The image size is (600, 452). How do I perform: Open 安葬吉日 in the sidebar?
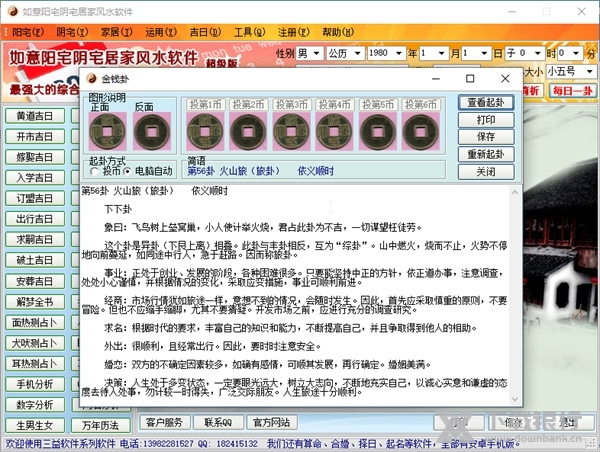point(35,281)
